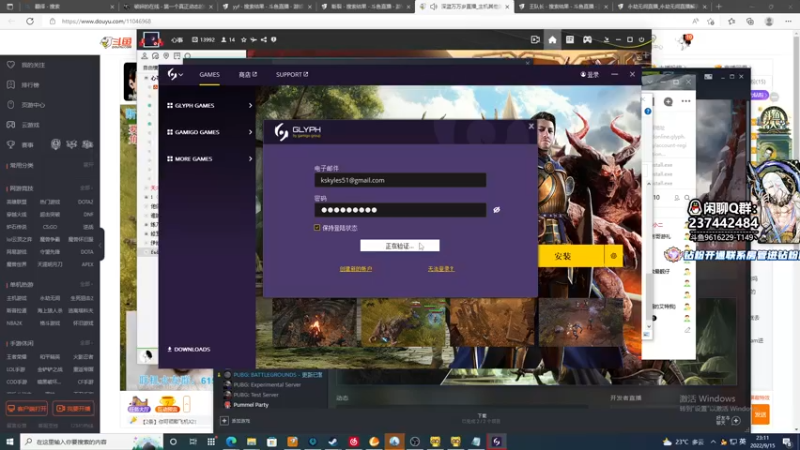The height and width of the screenshot is (450, 800).
Task: Open the 排行榜 ranking item in Douyu sidebar
Action: (31, 85)
